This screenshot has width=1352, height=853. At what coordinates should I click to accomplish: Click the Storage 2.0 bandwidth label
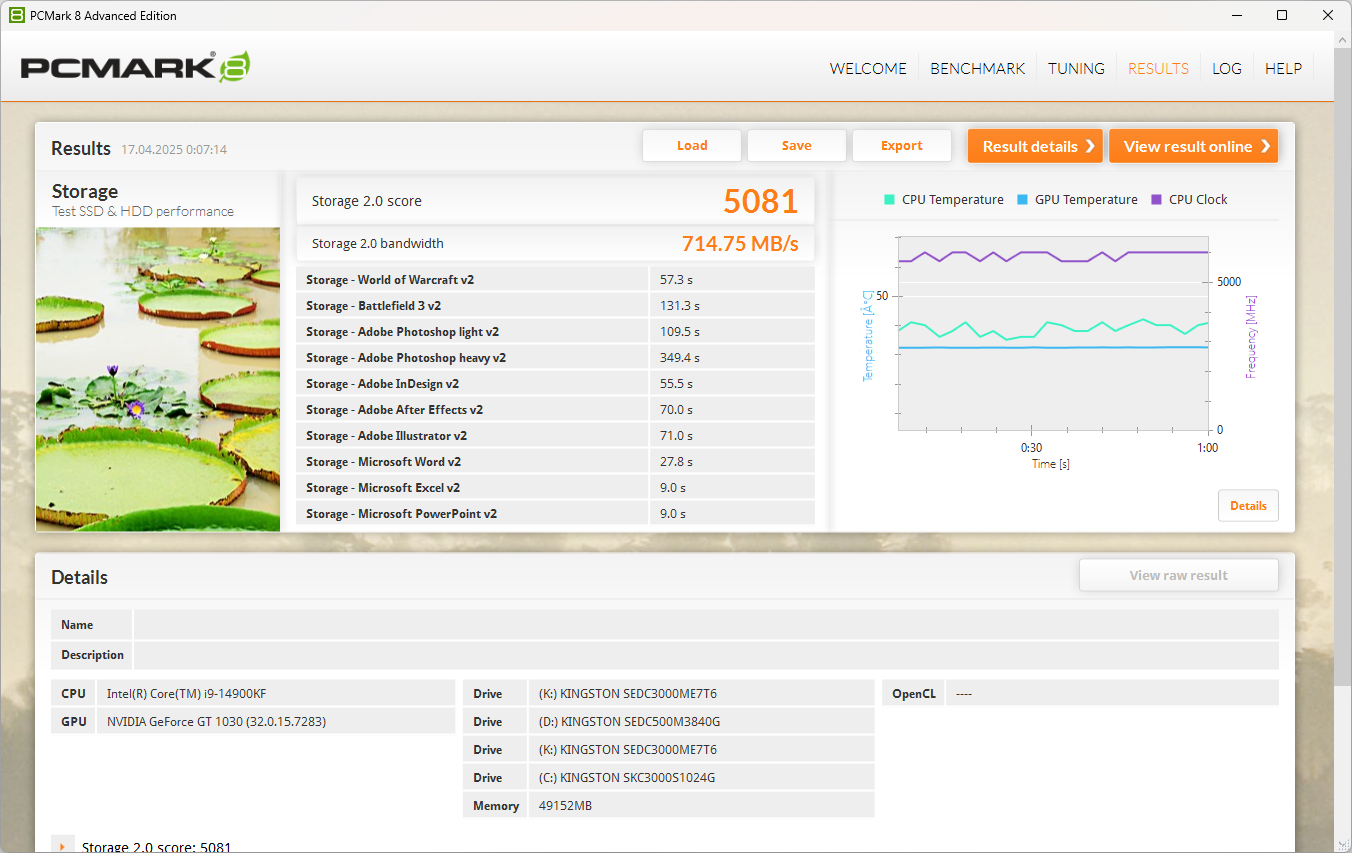coord(378,244)
